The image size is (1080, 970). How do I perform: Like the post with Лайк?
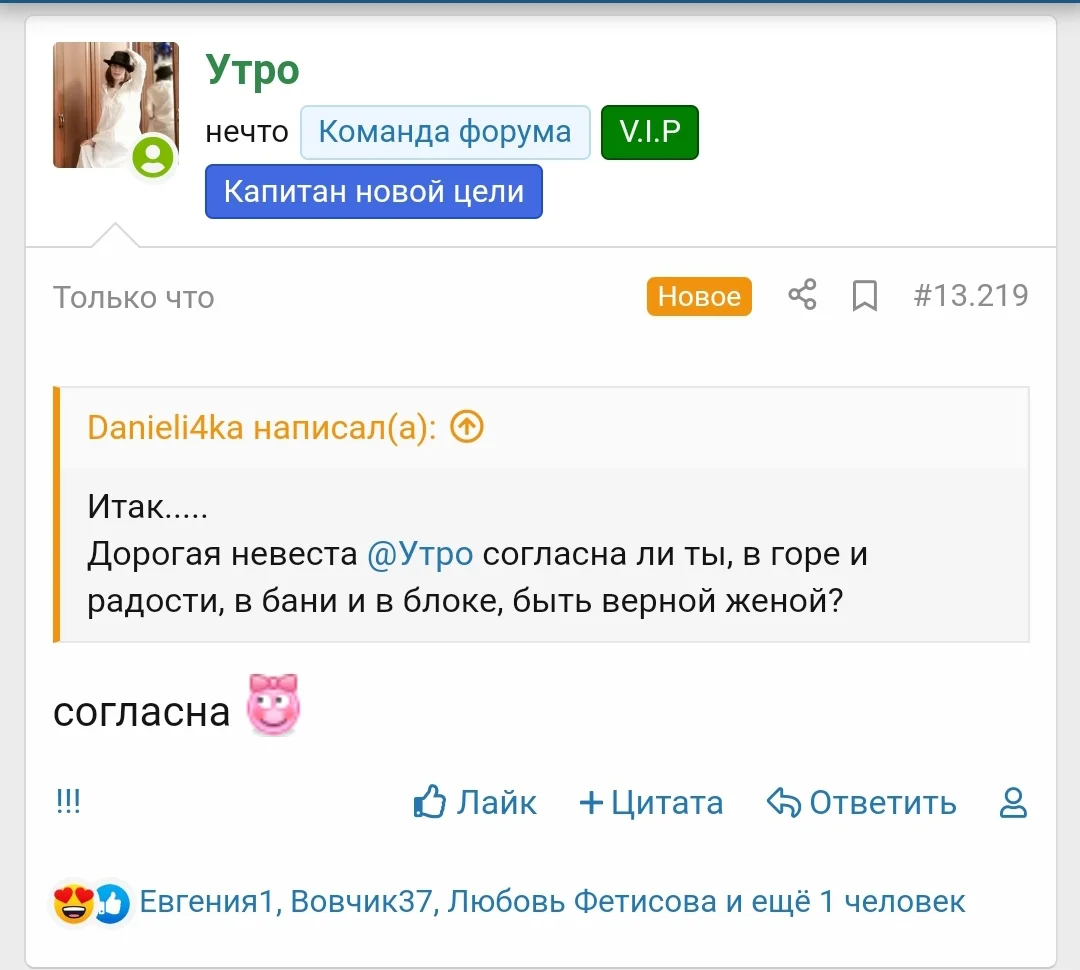(475, 803)
